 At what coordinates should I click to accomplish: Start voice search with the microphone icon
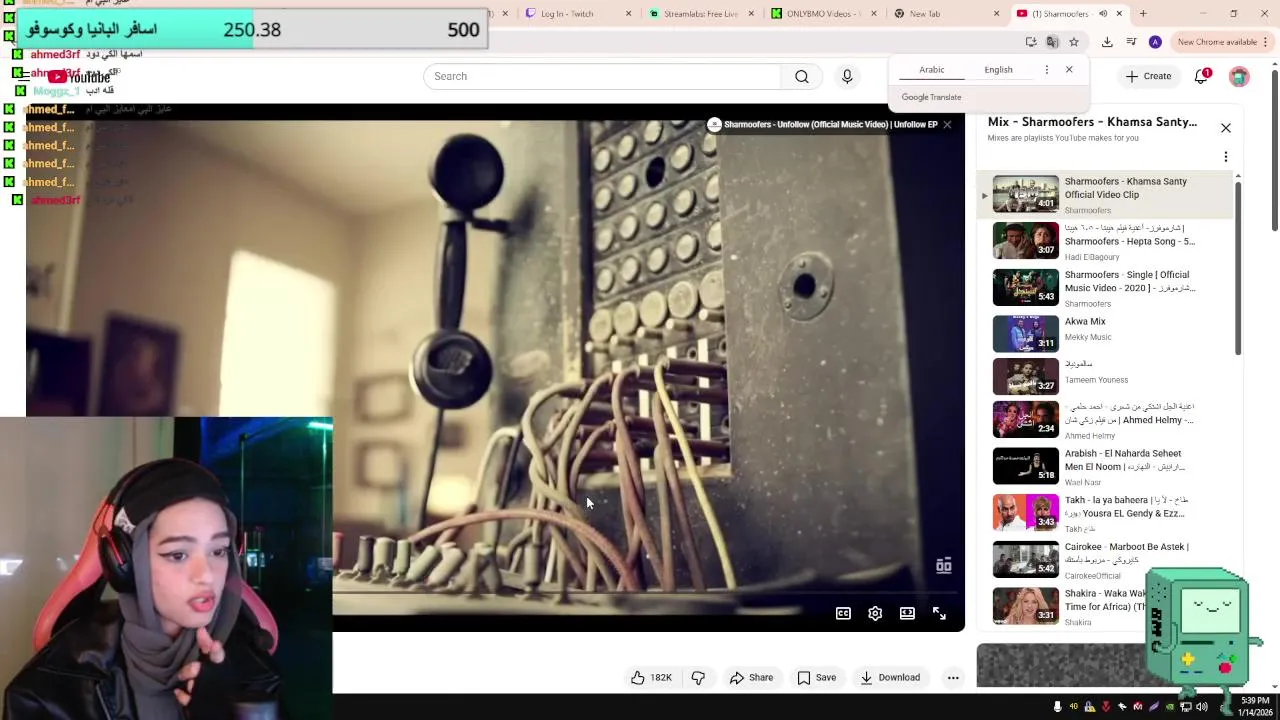[847, 76]
